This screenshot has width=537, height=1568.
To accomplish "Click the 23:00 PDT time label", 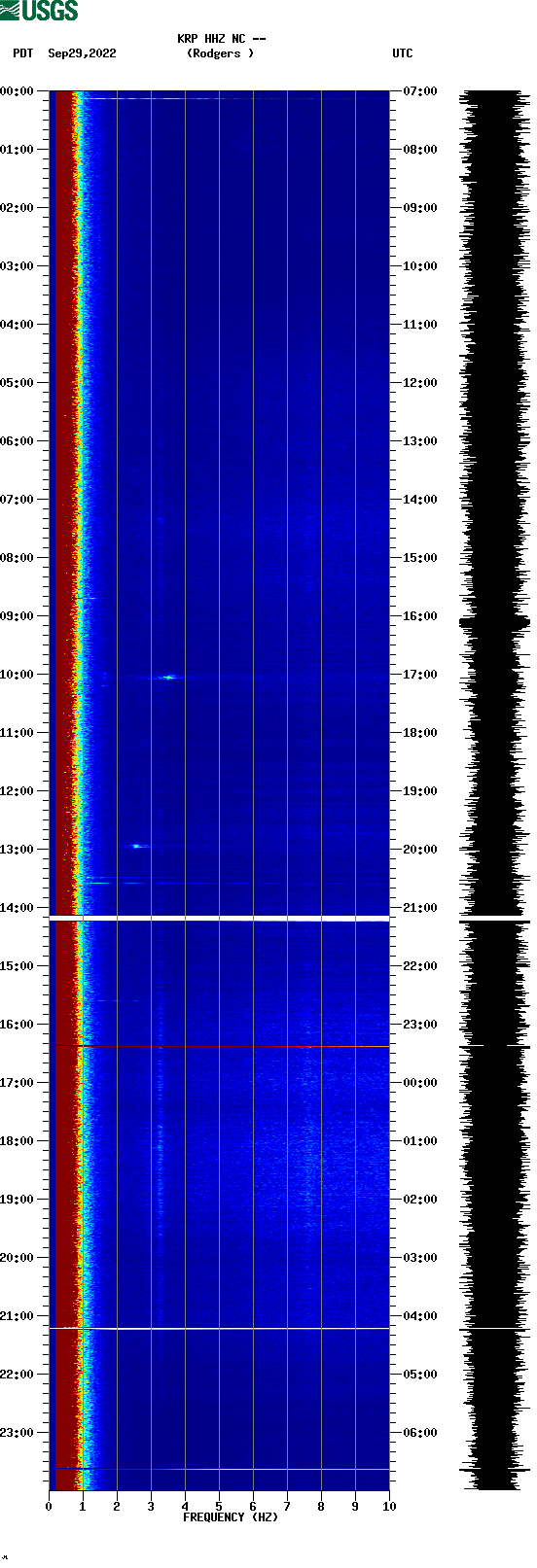I will tap(17, 1432).
